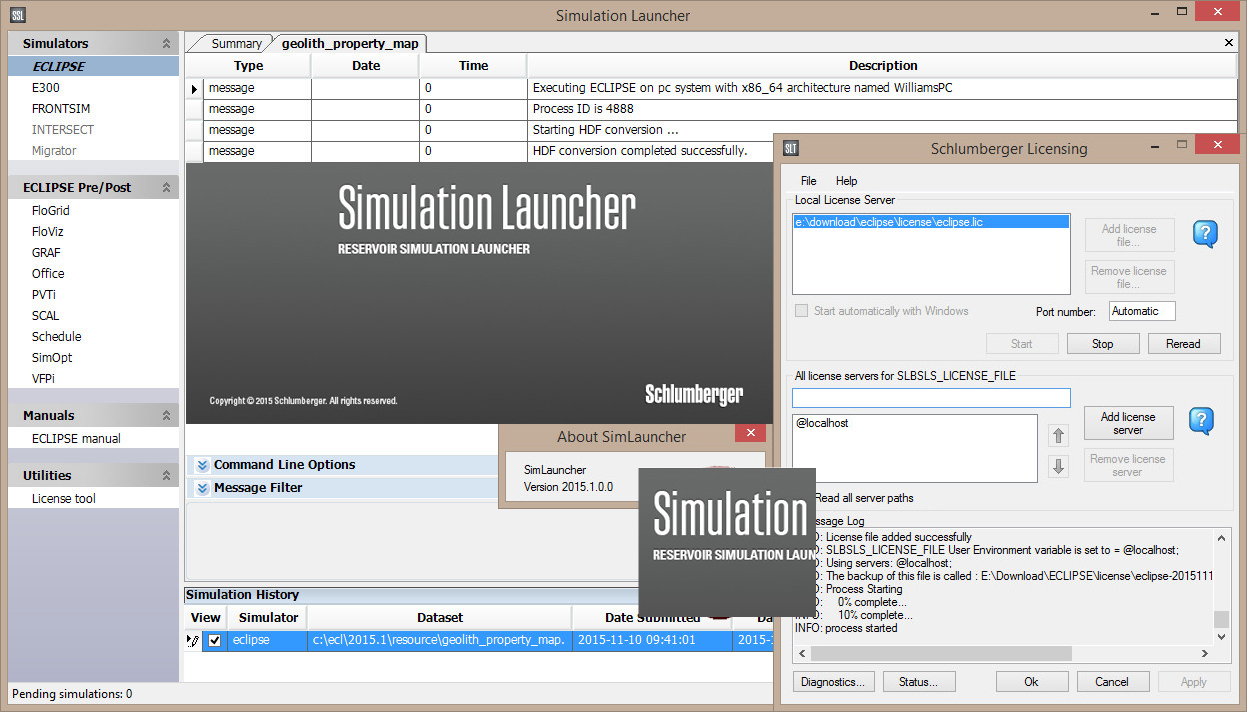Uncheck the View checkbox for the eclipse simulation
The image size is (1247, 712).
coord(214,640)
